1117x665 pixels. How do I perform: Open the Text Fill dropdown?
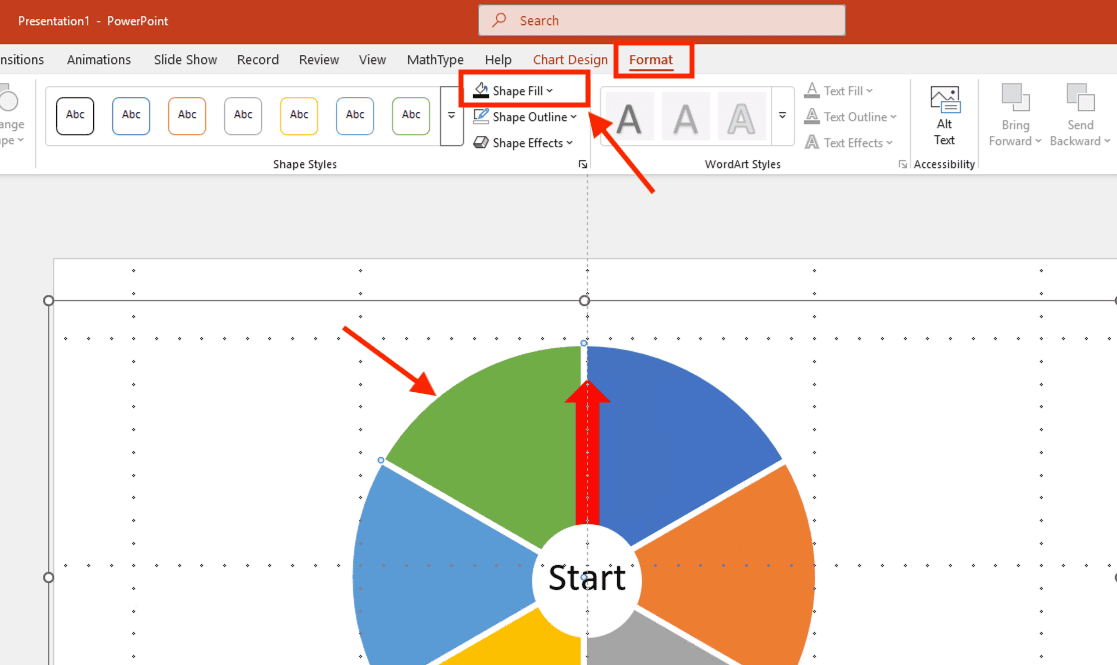tap(838, 90)
